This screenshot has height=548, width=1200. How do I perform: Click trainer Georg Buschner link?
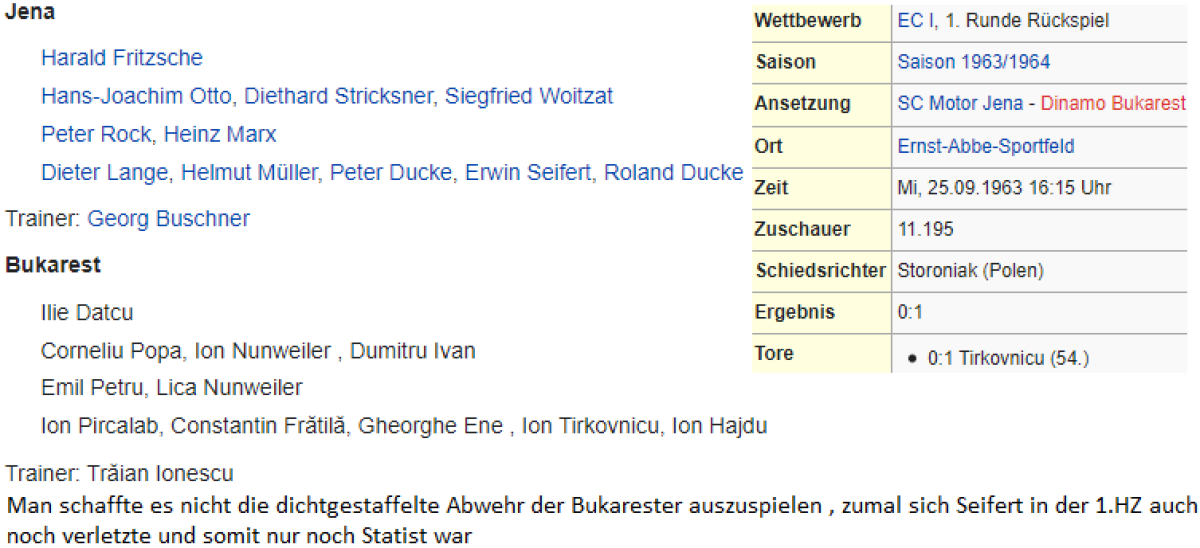[x=169, y=219]
